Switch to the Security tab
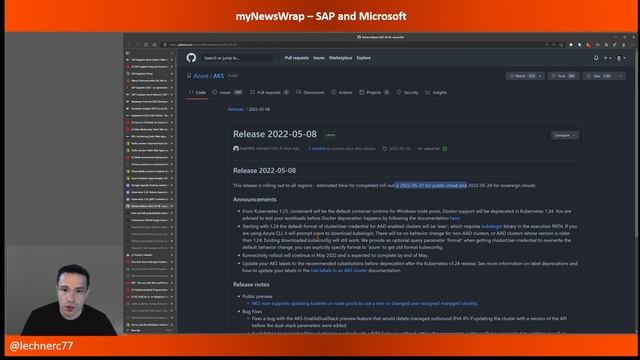Viewport: 640px width, 360px height. pos(407,93)
